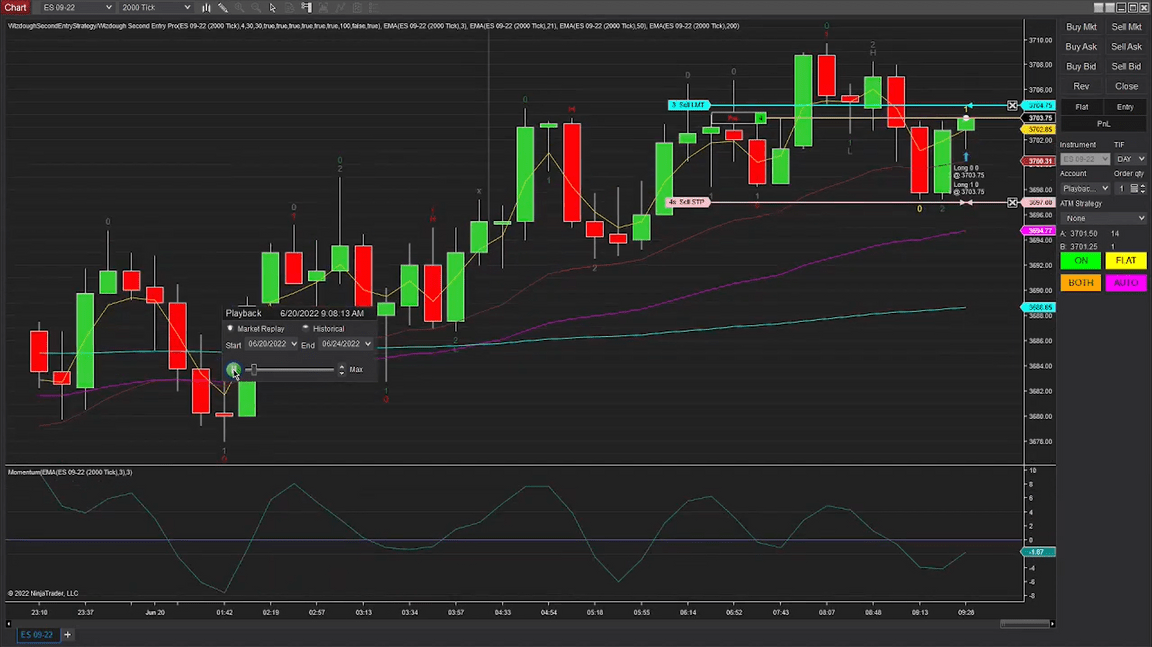Click the Momentum indicator label

(70, 472)
